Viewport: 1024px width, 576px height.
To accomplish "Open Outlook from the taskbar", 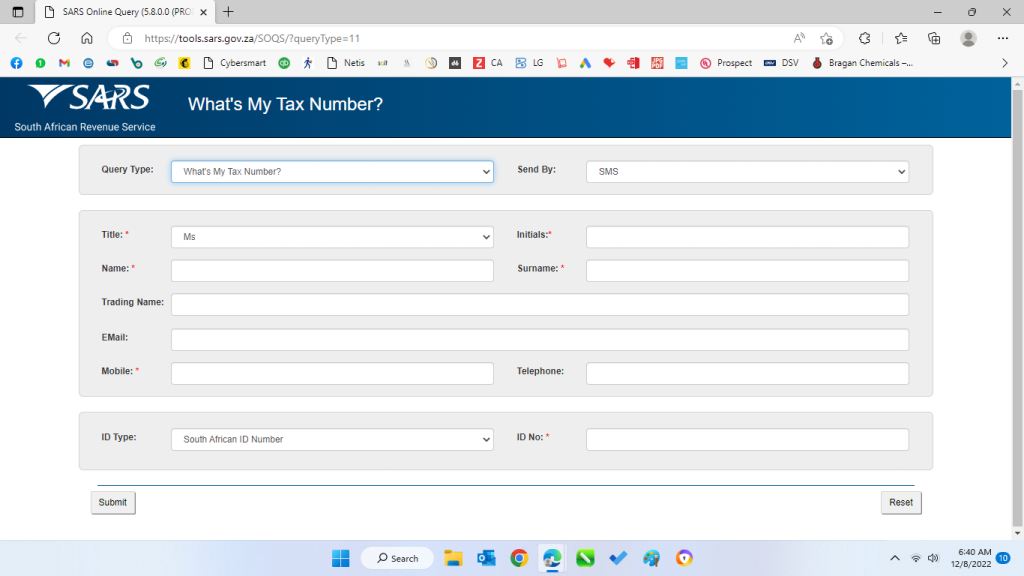I will click(x=486, y=558).
